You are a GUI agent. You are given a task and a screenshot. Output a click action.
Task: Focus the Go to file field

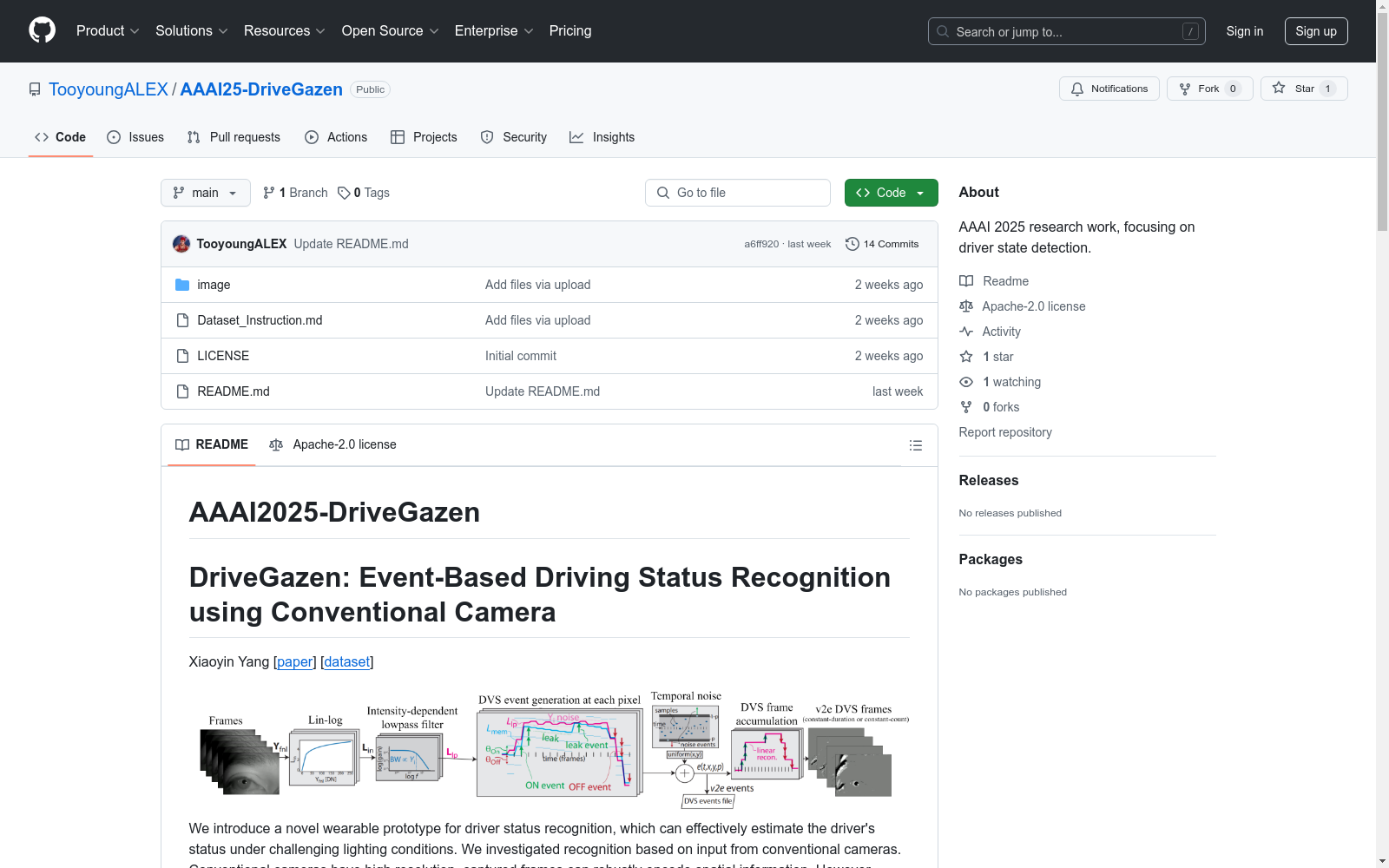pos(738,193)
